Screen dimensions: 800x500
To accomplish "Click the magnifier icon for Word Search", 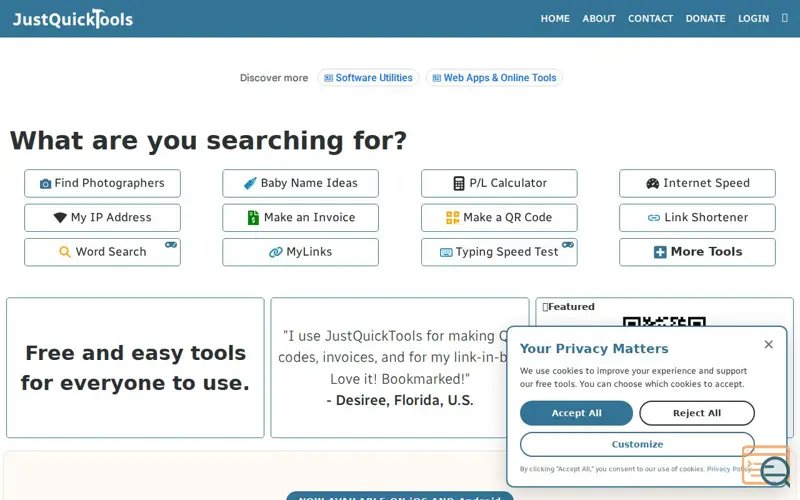I will [x=65, y=252].
